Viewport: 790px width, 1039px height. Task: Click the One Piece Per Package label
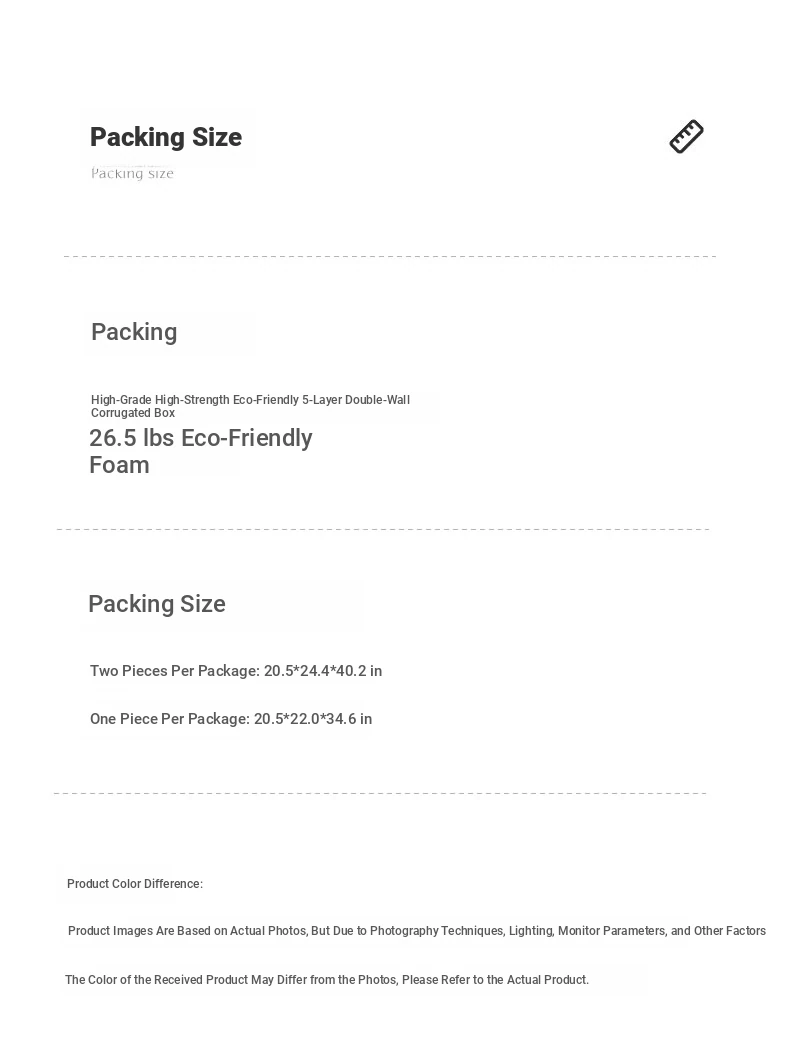[170, 719]
